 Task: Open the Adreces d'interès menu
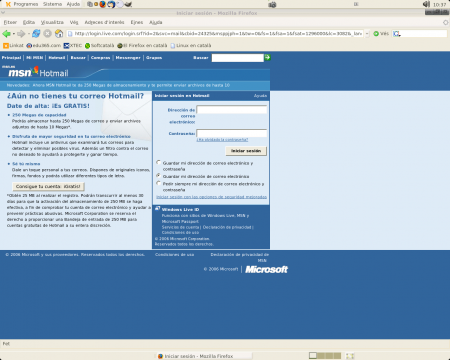click(104, 22)
